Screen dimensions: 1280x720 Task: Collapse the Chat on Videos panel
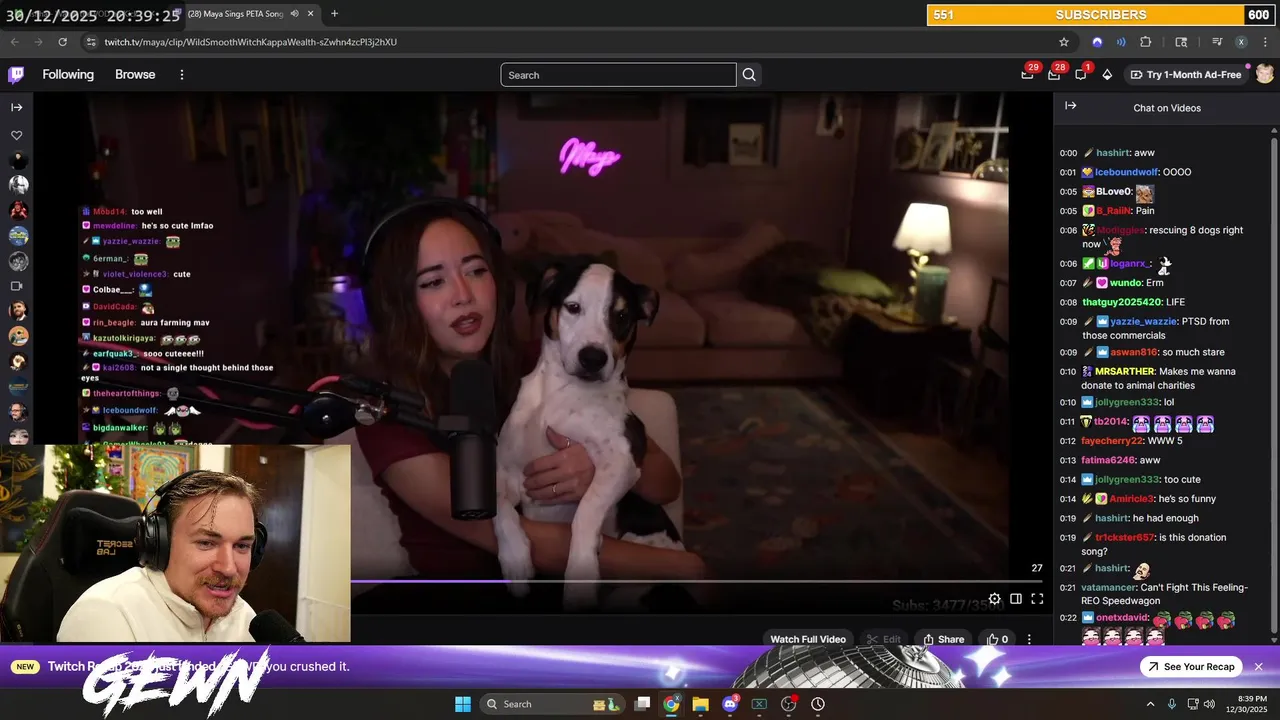click(x=1070, y=106)
